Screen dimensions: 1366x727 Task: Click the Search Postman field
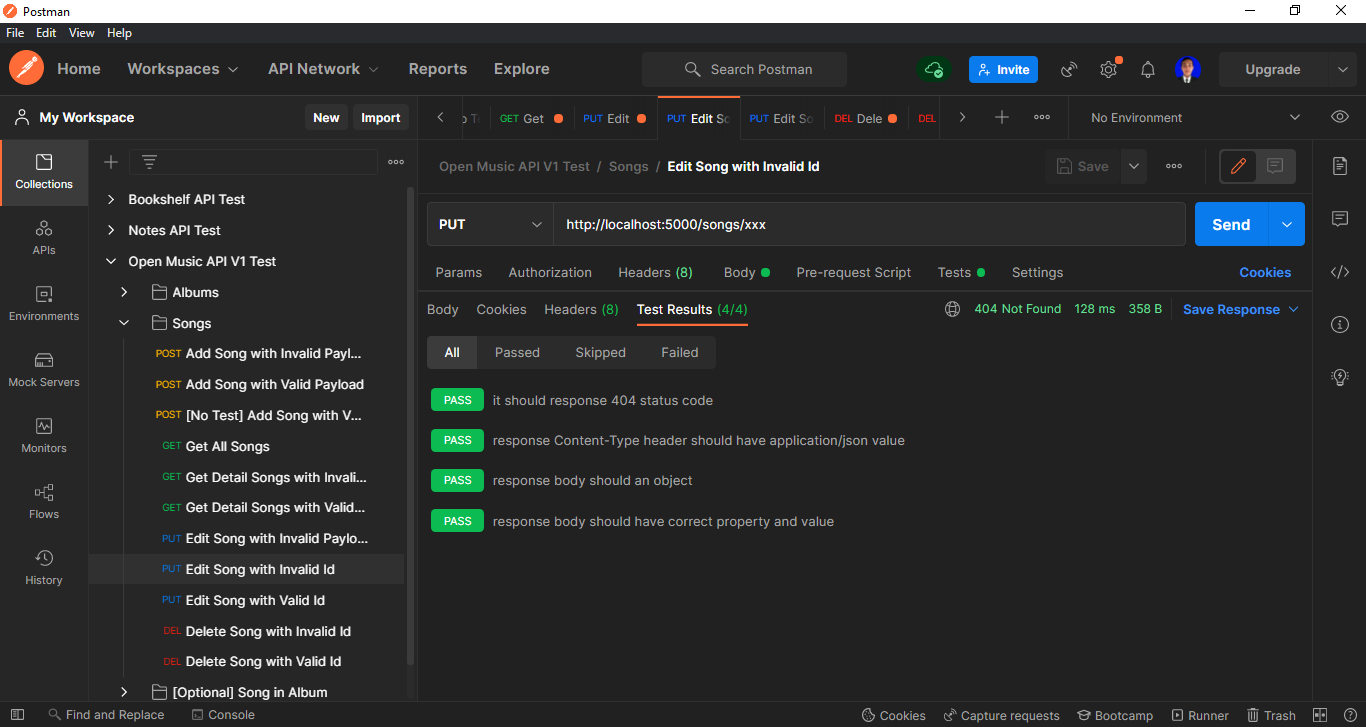pos(744,69)
